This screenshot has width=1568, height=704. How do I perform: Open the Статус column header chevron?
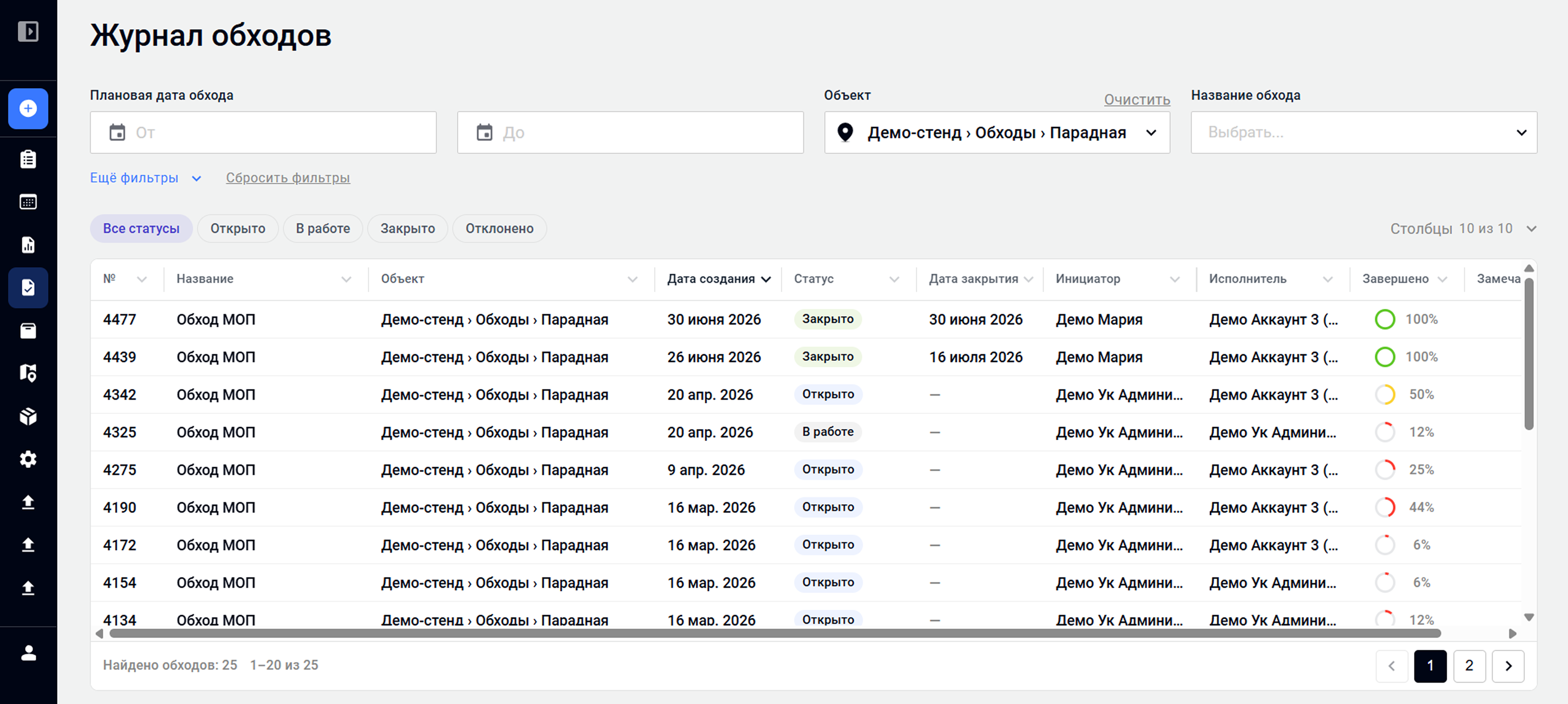[x=894, y=279]
